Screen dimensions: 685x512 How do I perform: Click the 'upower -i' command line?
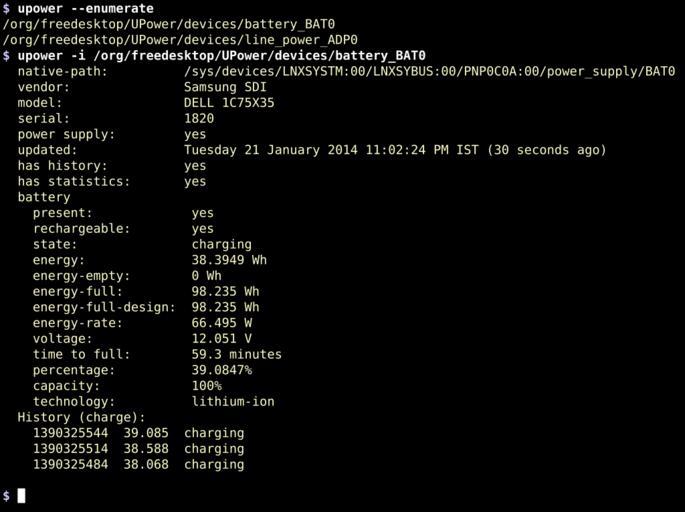pos(221,56)
